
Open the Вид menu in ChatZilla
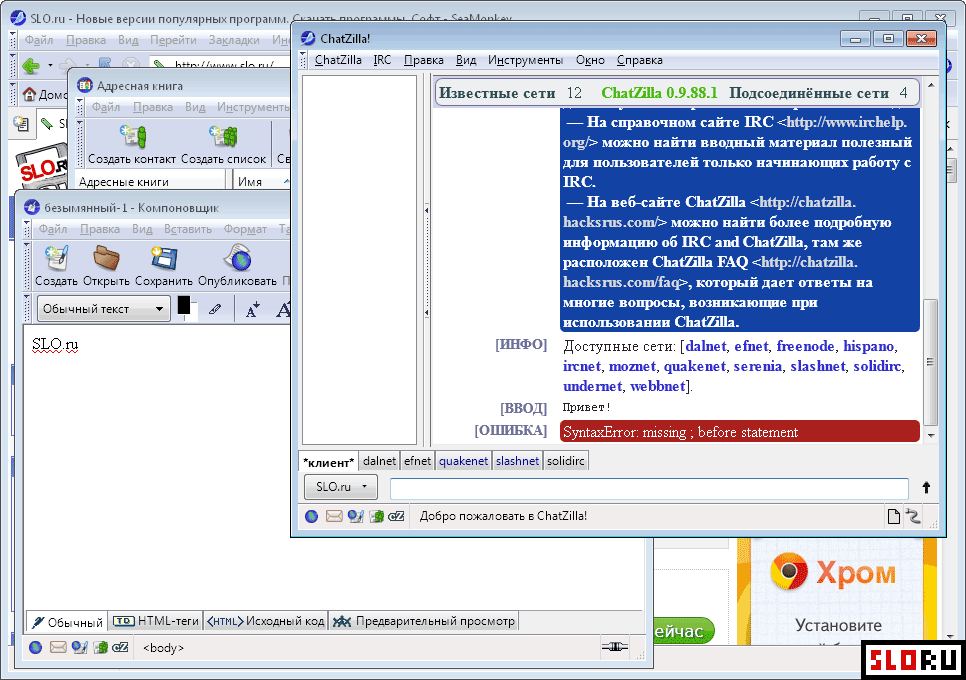[x=466, y=60]
